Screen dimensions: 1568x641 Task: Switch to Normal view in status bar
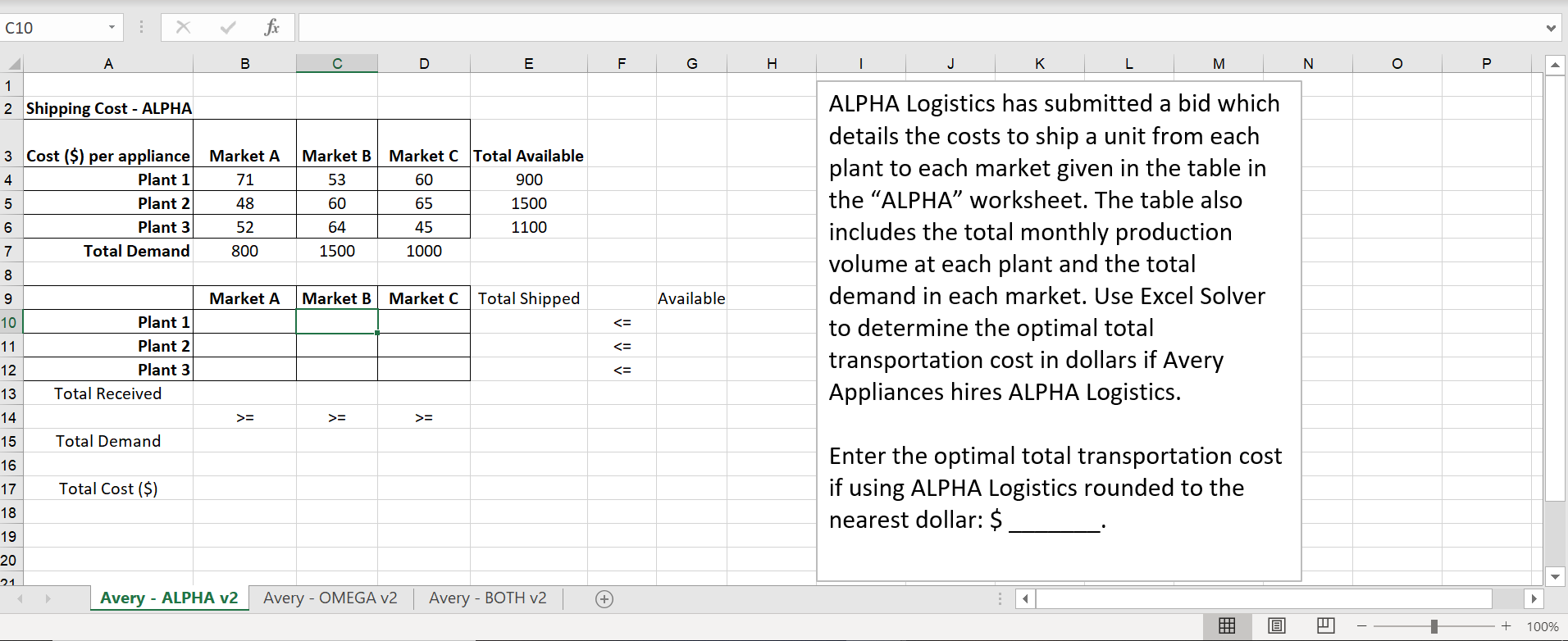coord(1227,626)
